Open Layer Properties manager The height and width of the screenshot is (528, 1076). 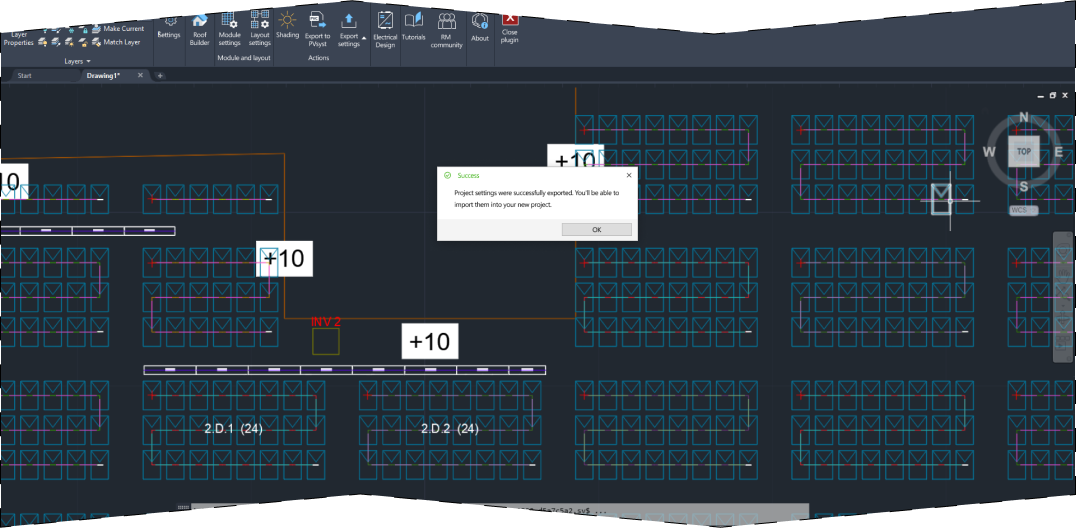(x=19, y=38)
